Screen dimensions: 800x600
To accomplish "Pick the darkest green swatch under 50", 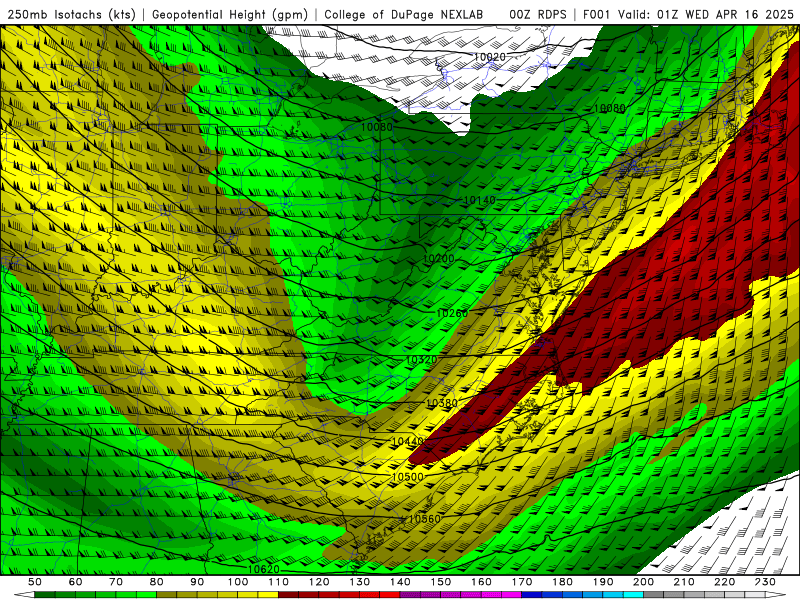I will 45,595.
